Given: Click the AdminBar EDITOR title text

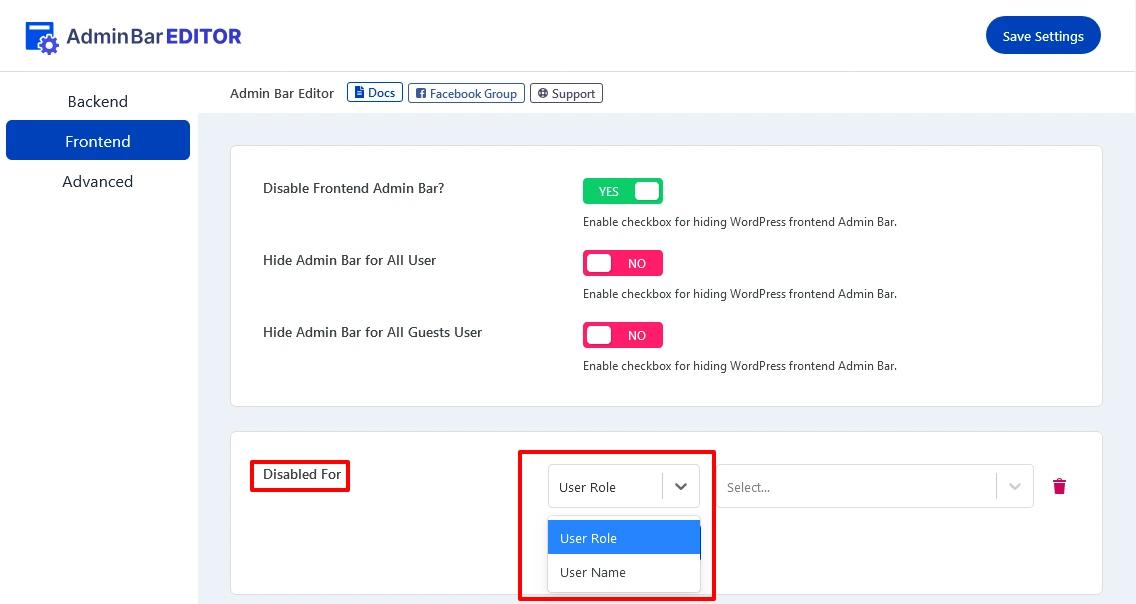Looking at the screenshot, I should [x=153, y=37].
